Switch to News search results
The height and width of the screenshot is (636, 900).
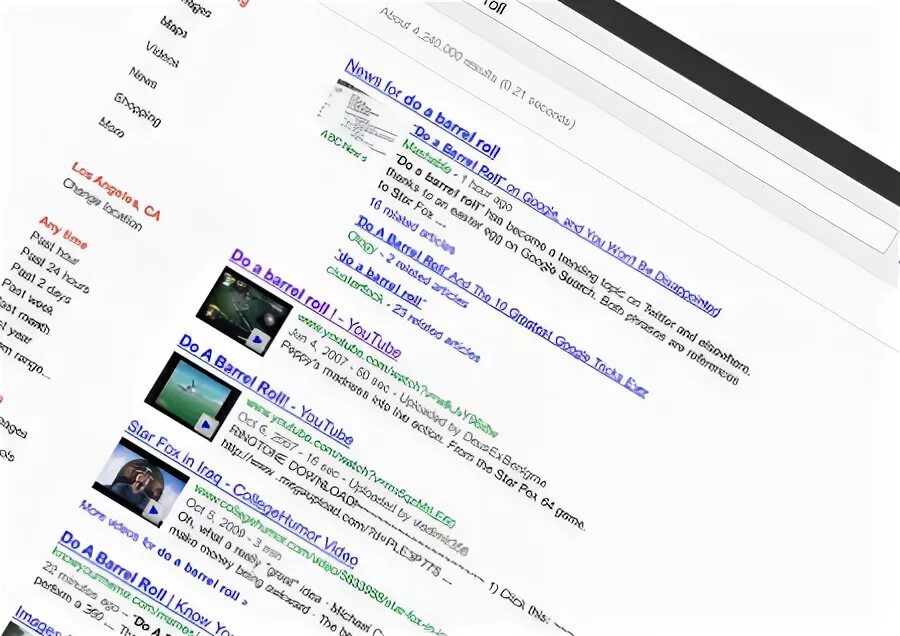(x=143, y=77)
